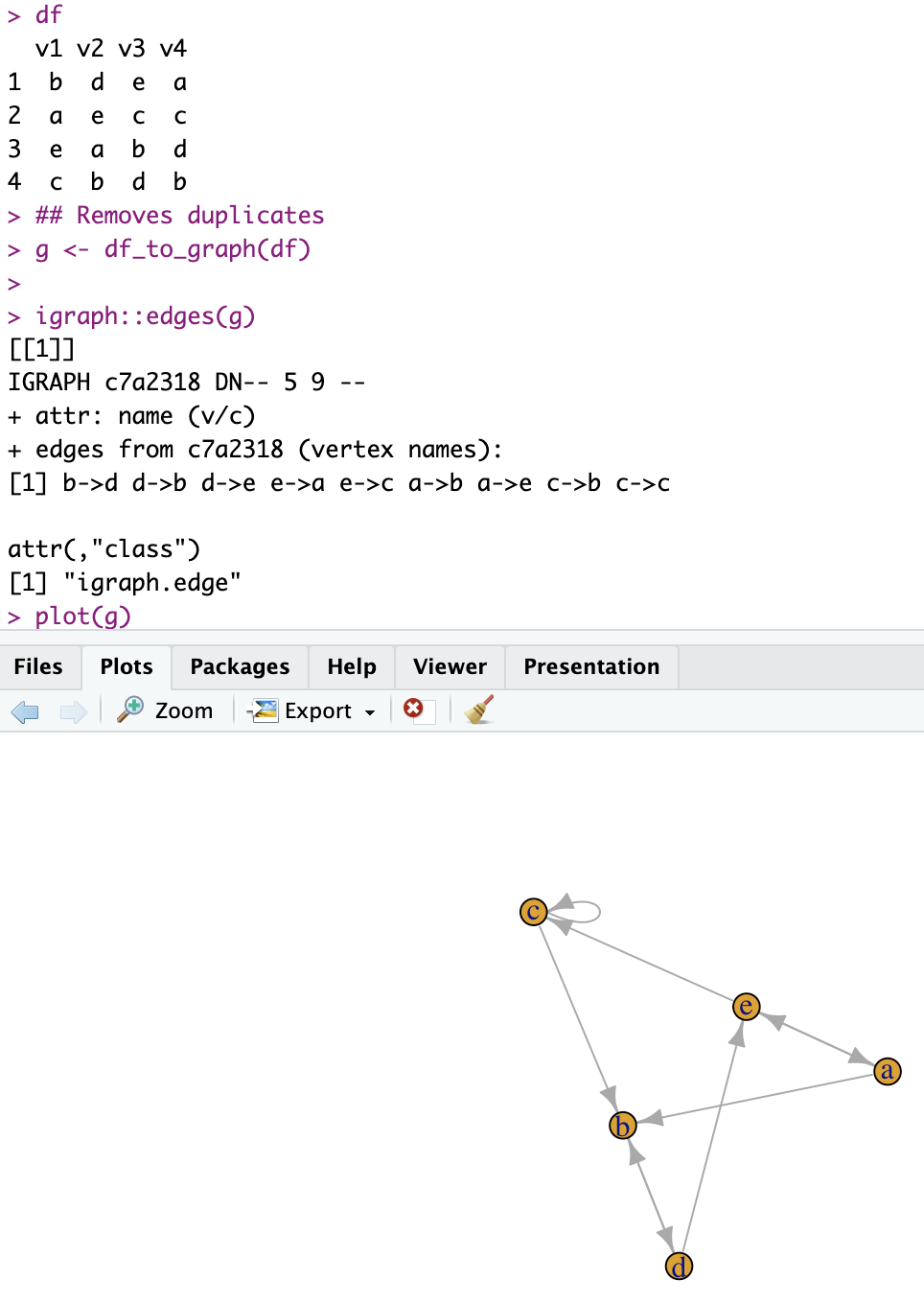Select the Plots tab
This screenshot has width=924, height=1304.
(127, 666)
